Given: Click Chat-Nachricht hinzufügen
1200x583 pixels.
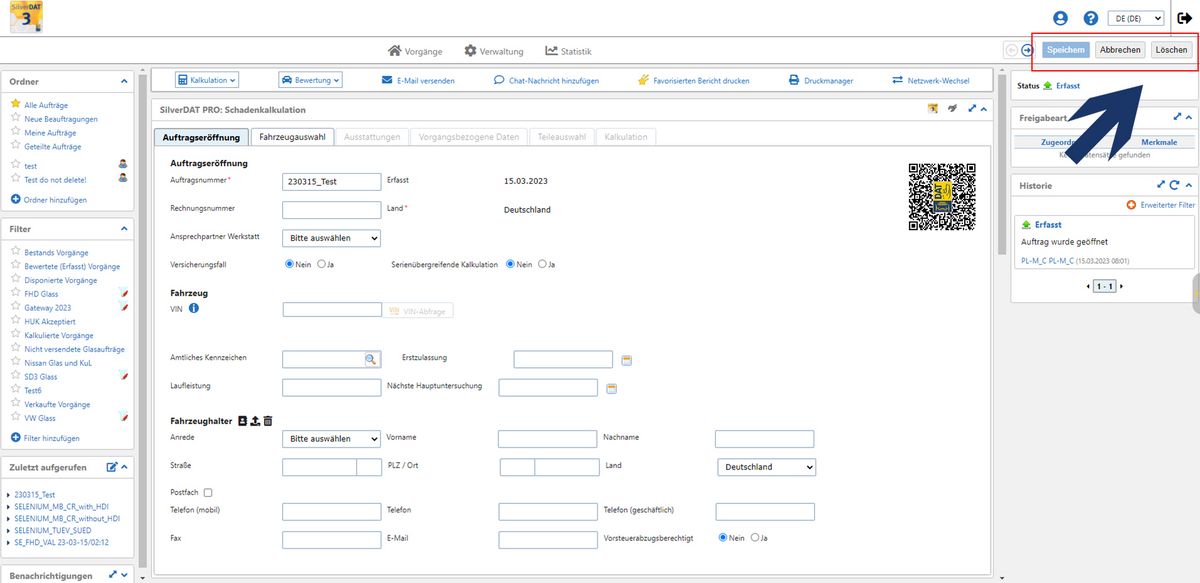Looking at the screenshot, I should (546, 80).
